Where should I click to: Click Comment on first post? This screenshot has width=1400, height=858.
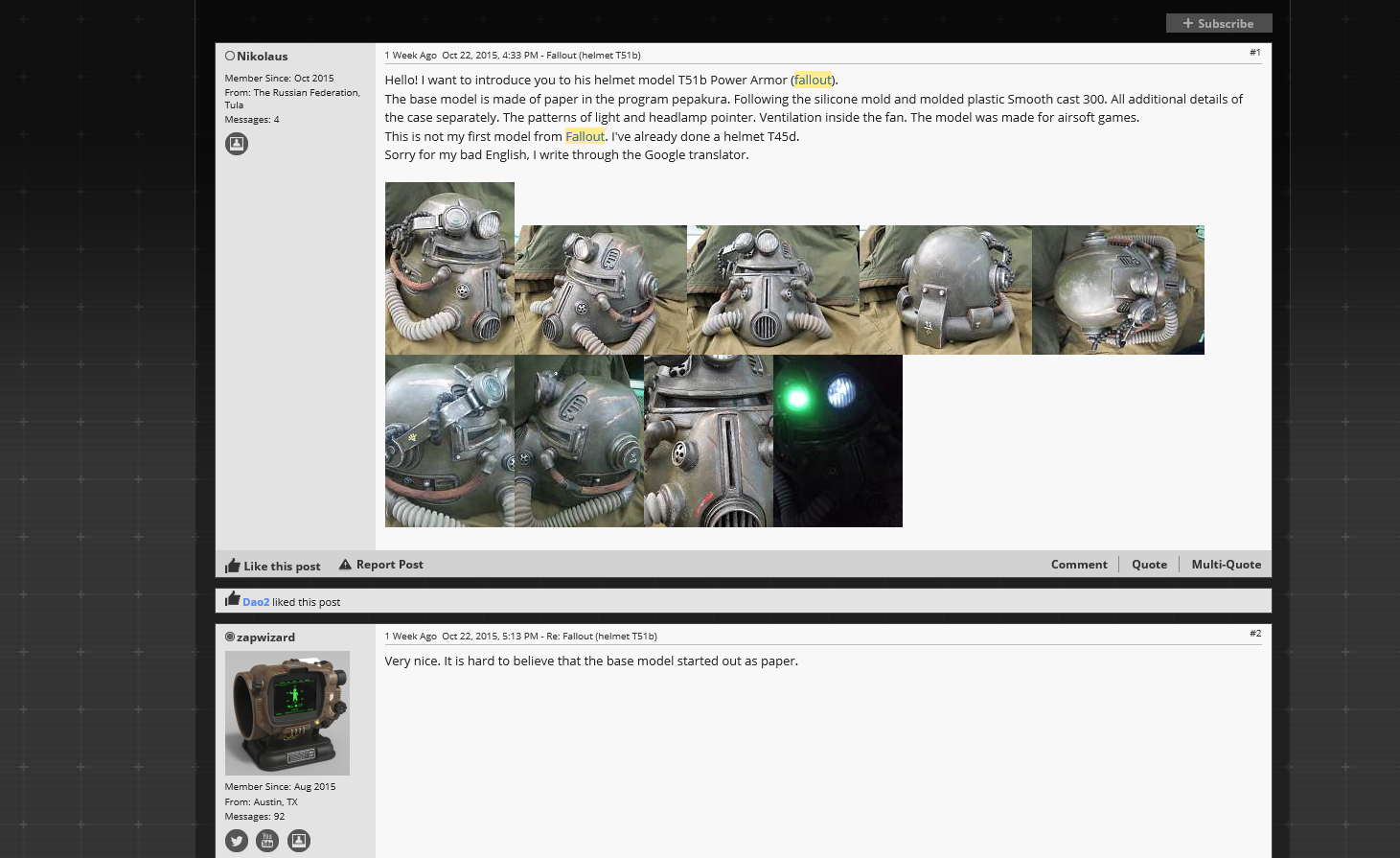coord(1079,565)
